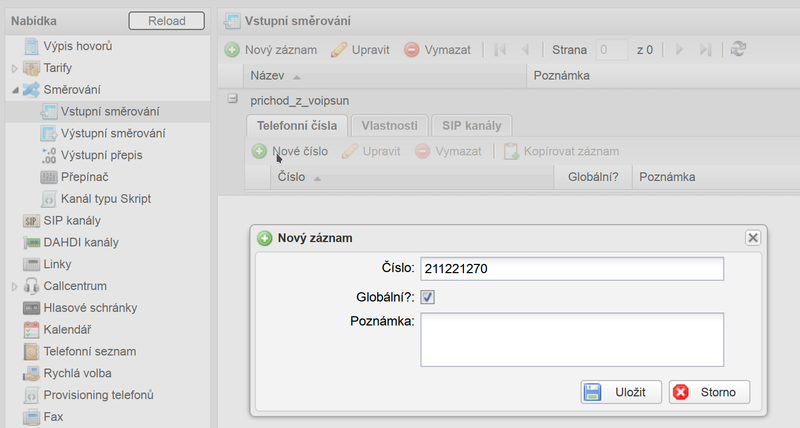The height and width of the screenshot is (428, 800).
Task: Click the Rychlá volba icon
Action: pyautogui.click(x=31, y=373)
